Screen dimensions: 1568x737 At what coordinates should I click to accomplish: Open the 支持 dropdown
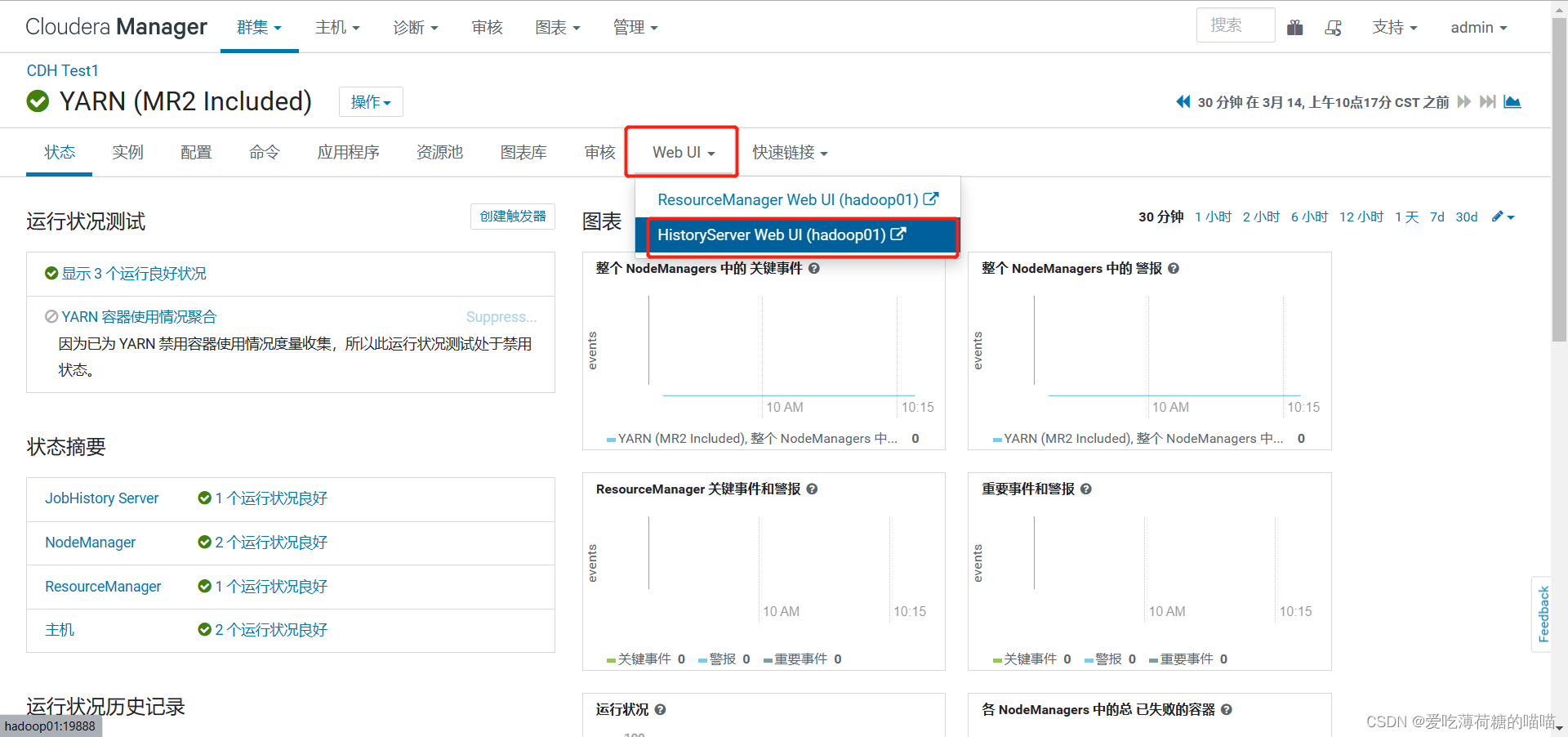1395,27
